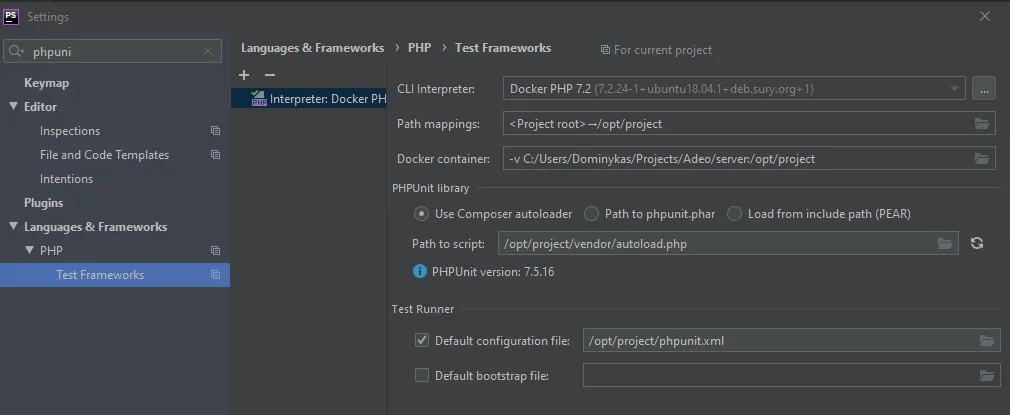Uncheck Default configuration file checkbox
The height and width of the screenshot is (415, 1010).
point(422,341)
